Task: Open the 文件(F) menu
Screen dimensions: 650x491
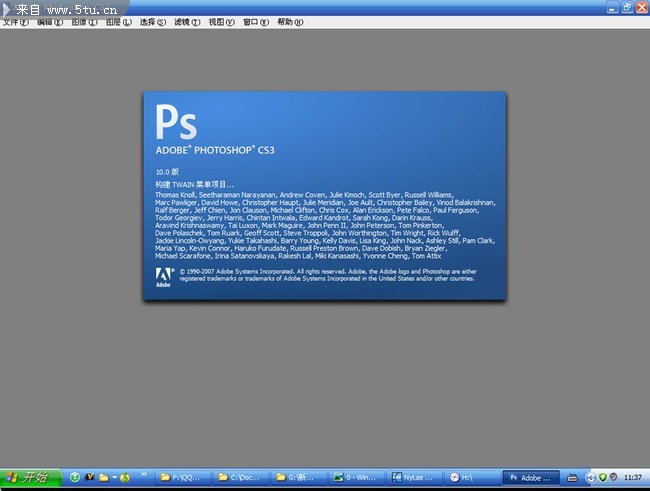Action: (x=15, y=22)
